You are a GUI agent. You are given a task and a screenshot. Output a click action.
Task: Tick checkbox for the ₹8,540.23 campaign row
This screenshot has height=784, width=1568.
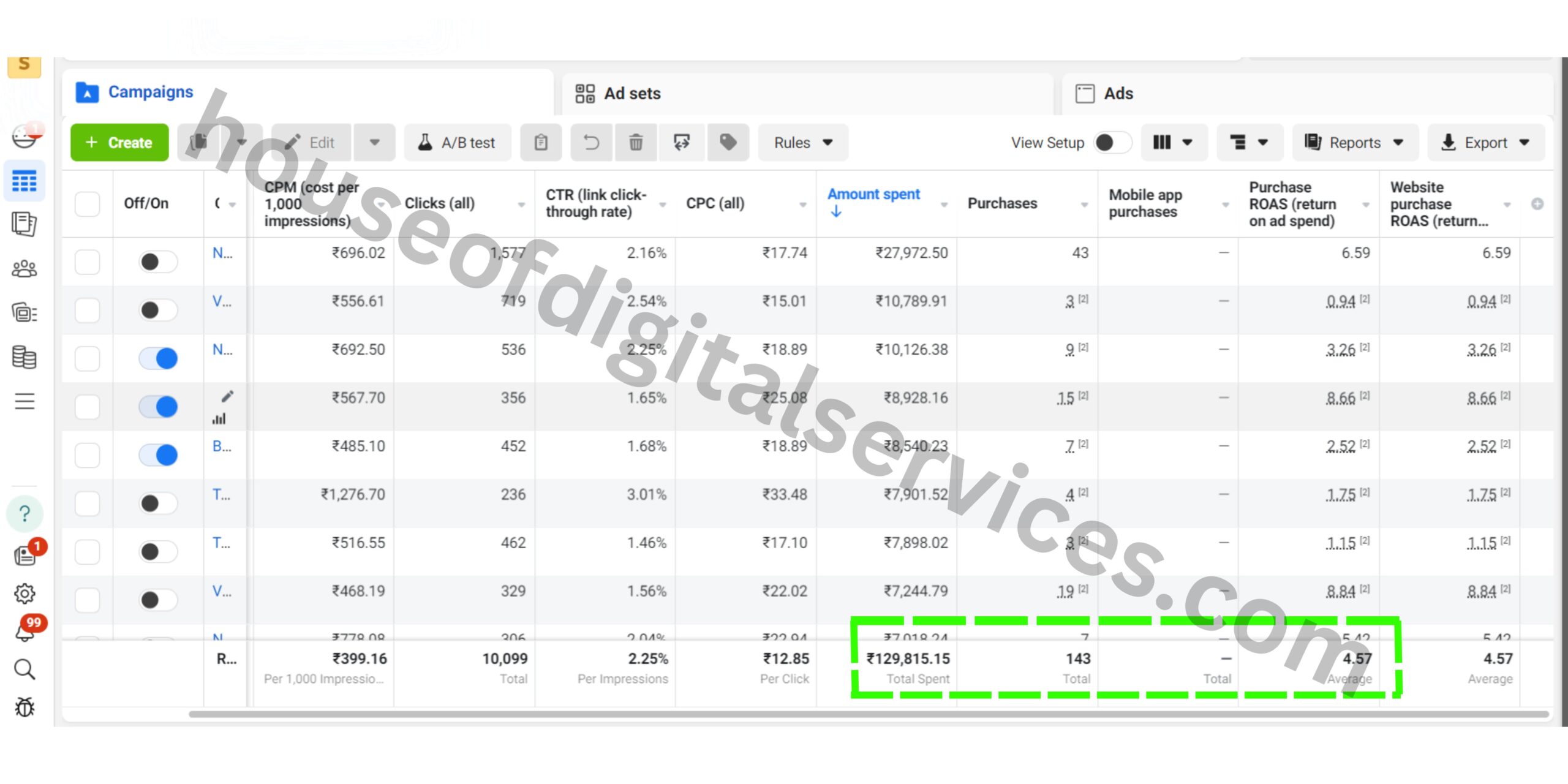tap(87, 455)
